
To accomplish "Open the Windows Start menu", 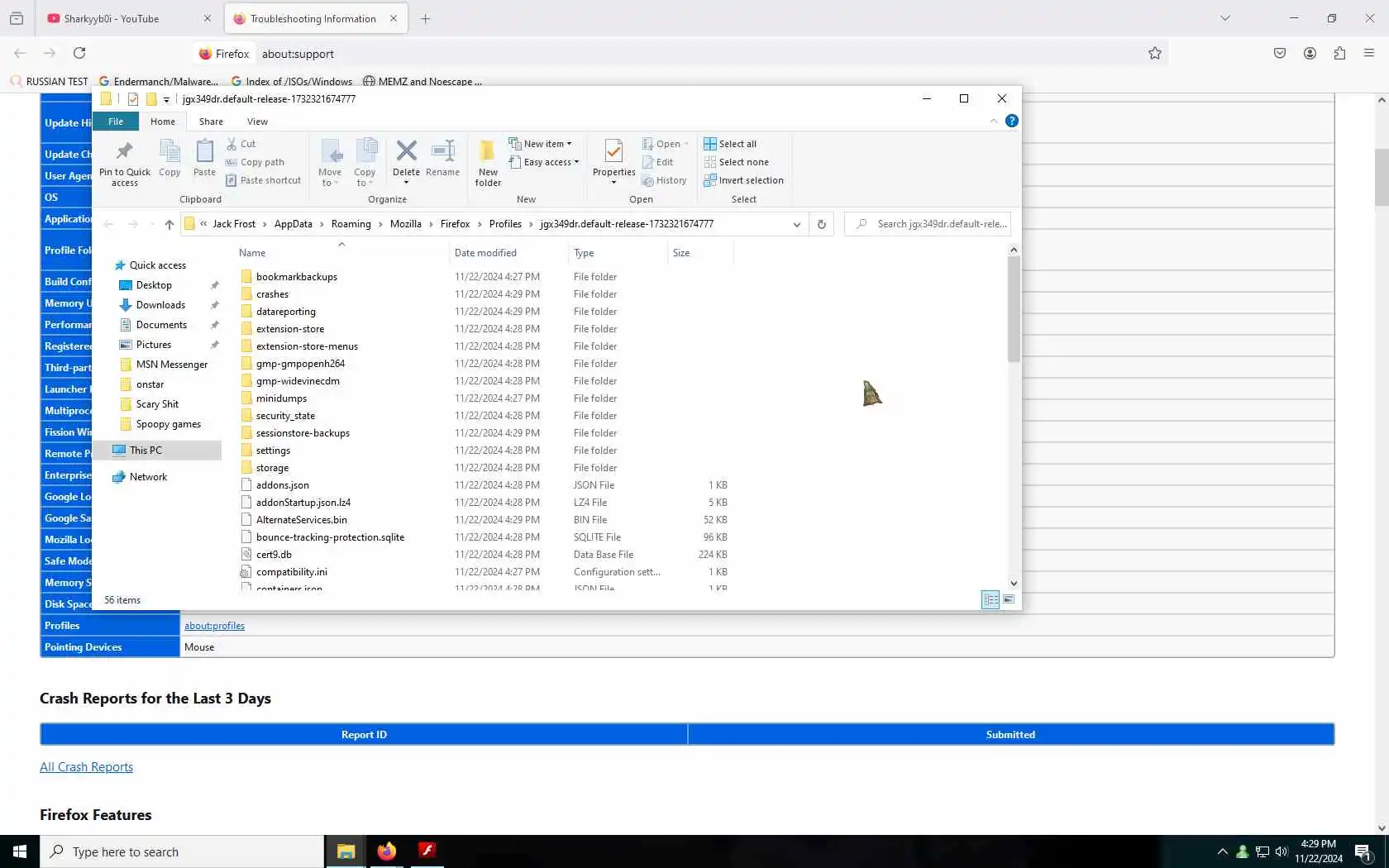I will pos(20,851).
